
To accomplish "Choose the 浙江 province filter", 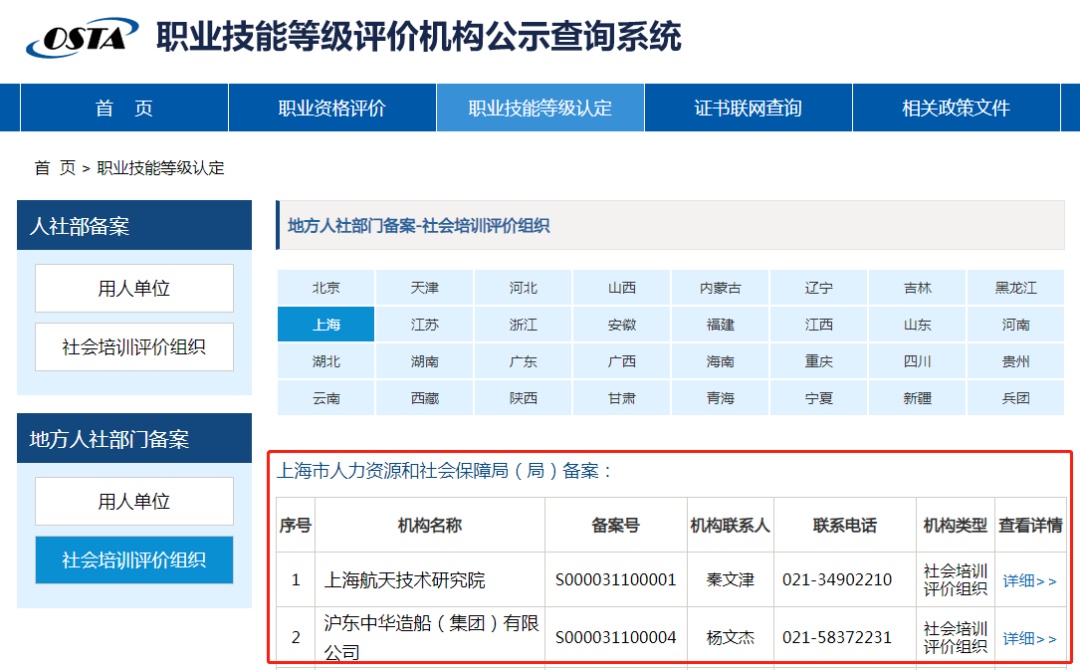I will pyautogui.click(x=523, y=325).
